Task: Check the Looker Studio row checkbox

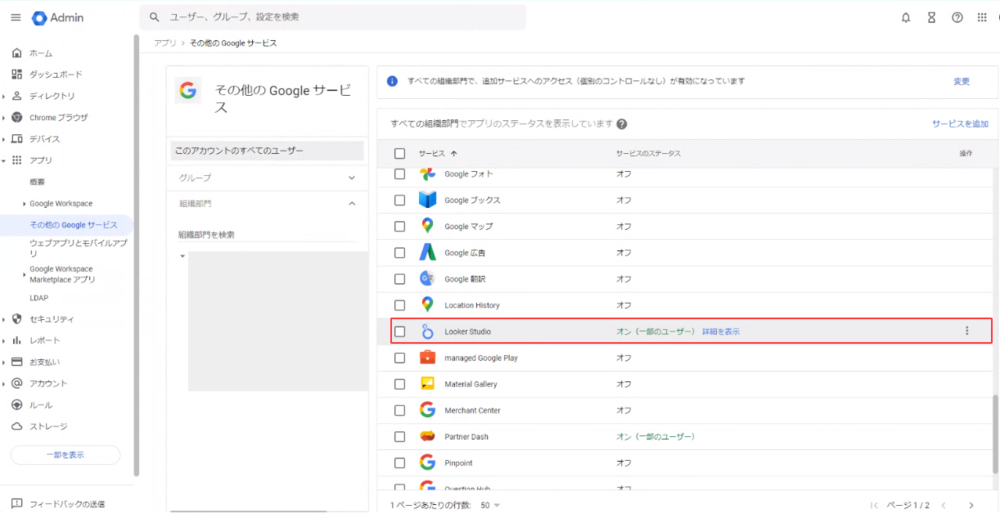Action: tap(399, 331)
